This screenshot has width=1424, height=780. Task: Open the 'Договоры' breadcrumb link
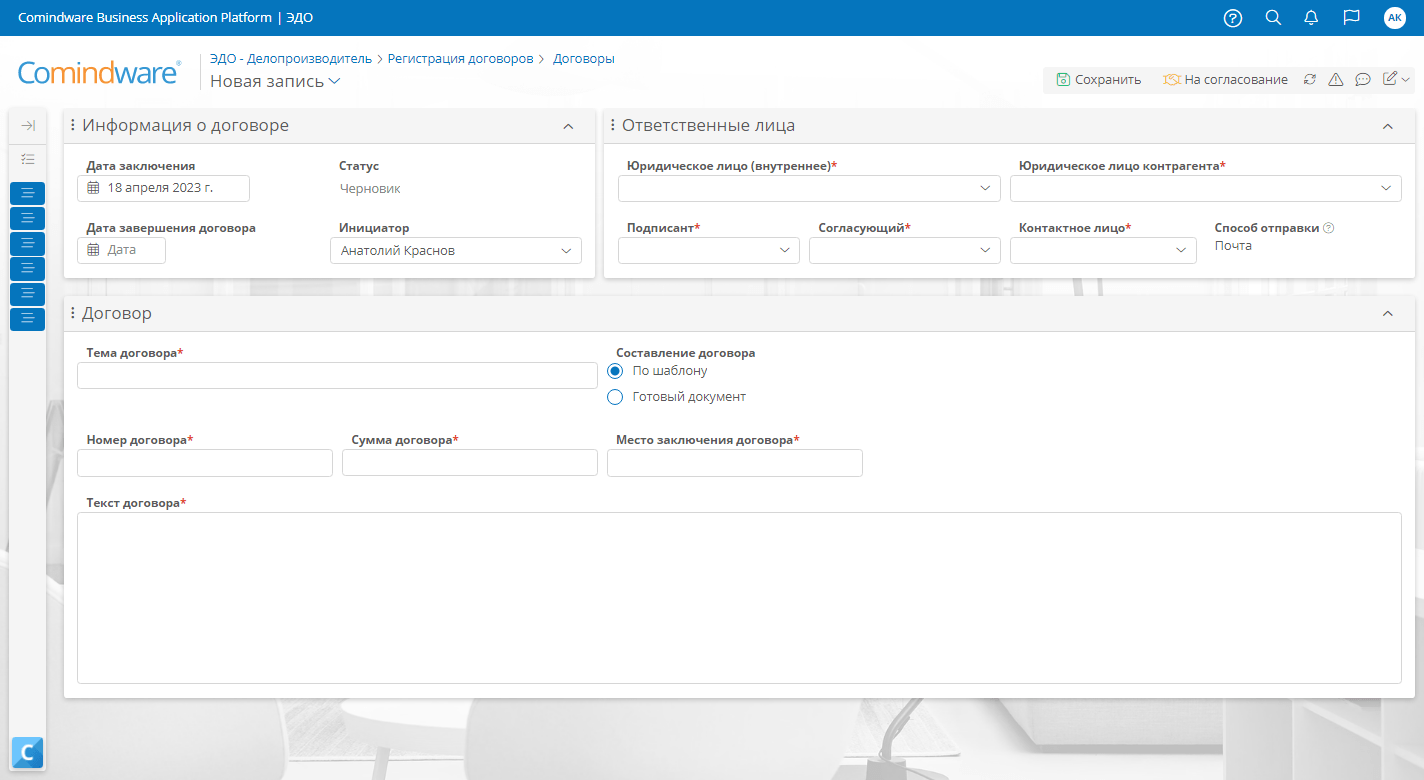coord(584,59)
